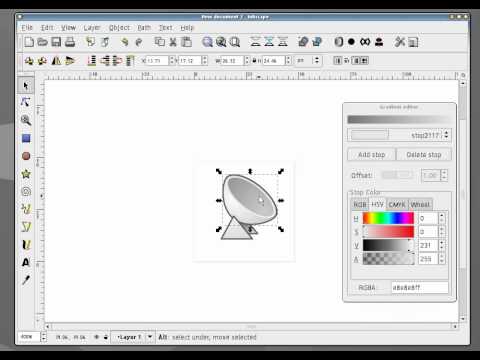Select the Text tool marked A

coord(26,262)
